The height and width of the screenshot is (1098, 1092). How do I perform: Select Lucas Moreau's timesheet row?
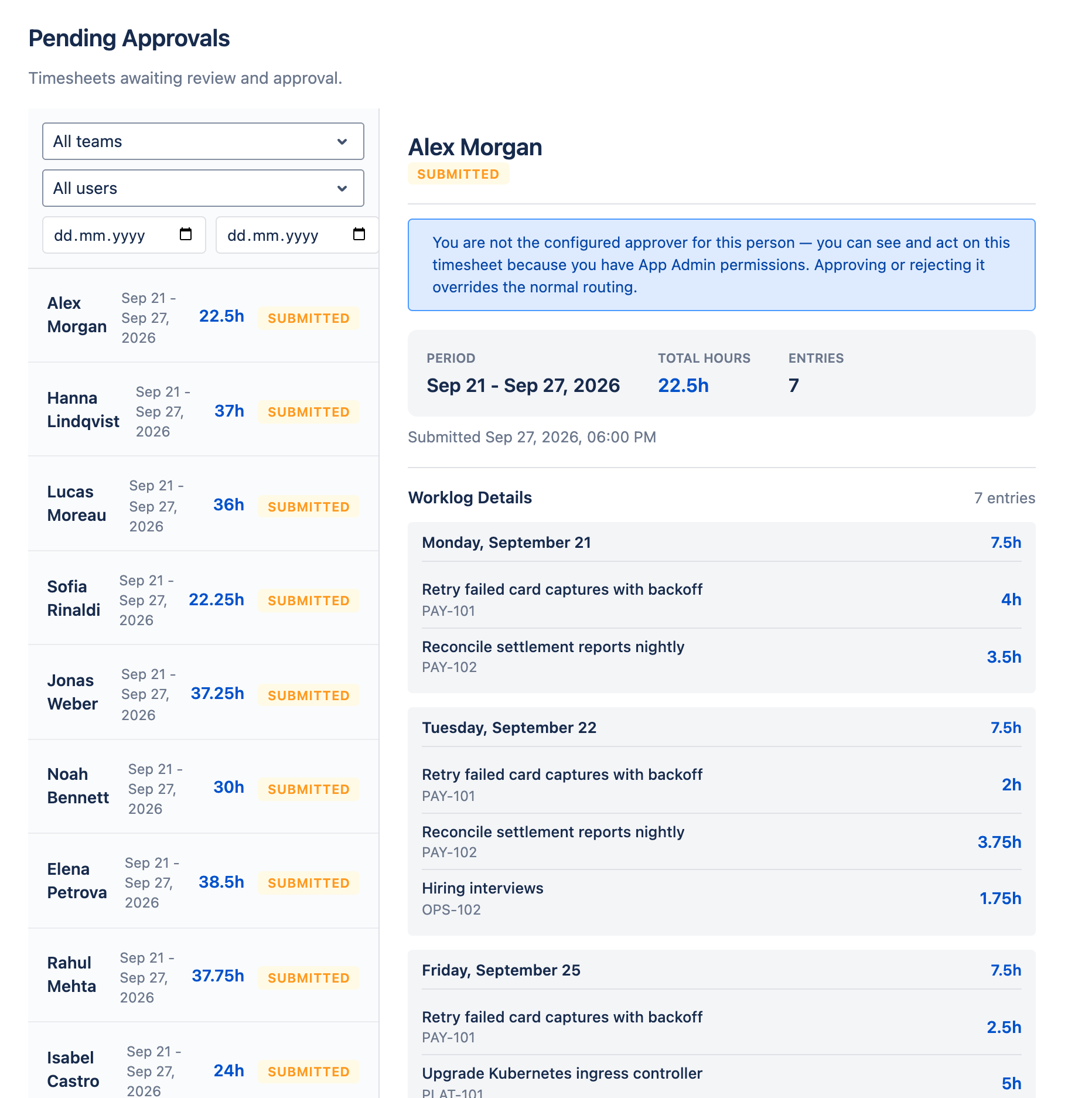pyautogui.click(x=203, y=504)
